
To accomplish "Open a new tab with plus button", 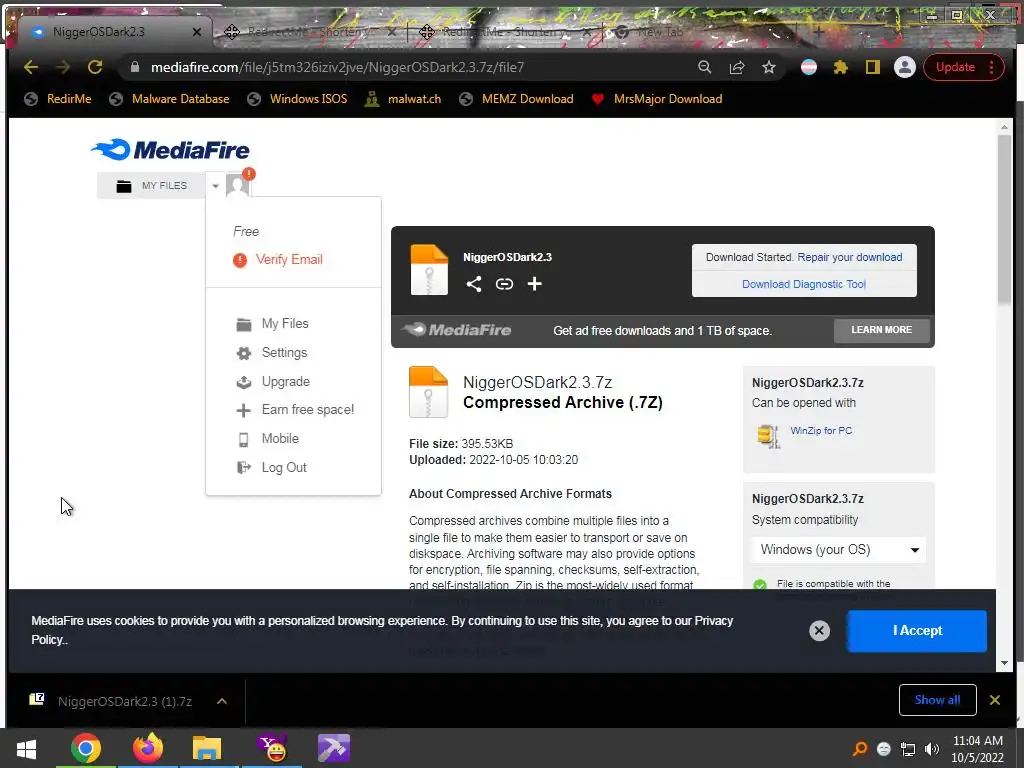I will point(819,31).
